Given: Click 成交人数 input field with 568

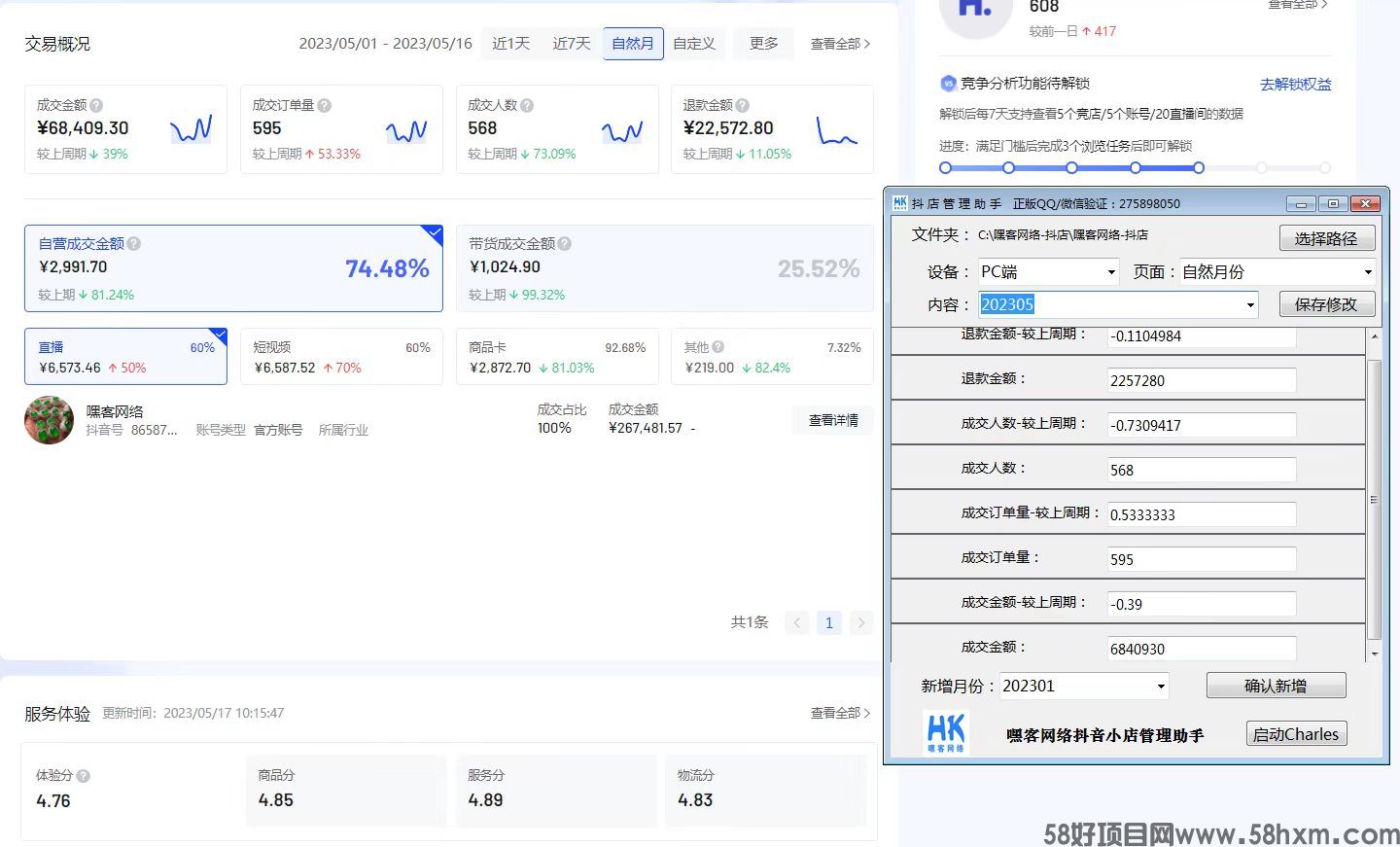Looking at the screenshot, I should point(1202,470).
